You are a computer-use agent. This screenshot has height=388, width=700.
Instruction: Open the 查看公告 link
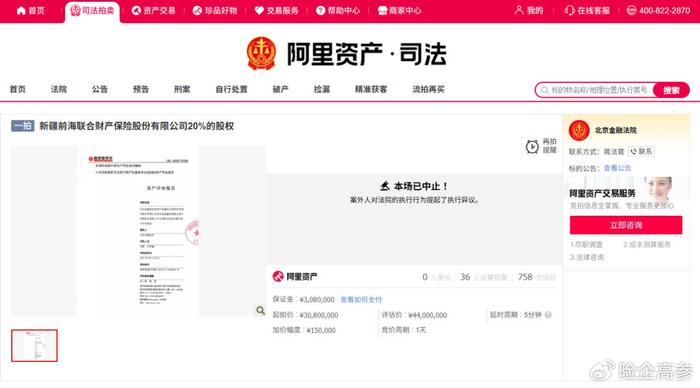617,168
